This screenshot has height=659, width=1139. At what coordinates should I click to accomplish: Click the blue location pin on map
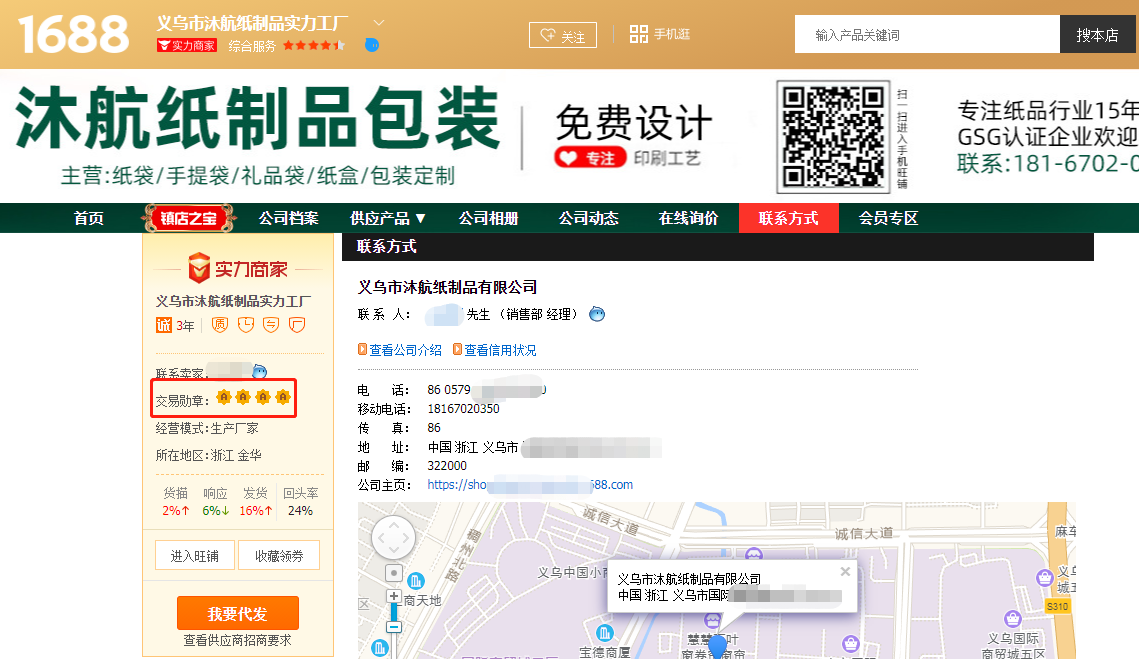coord(718,646)
